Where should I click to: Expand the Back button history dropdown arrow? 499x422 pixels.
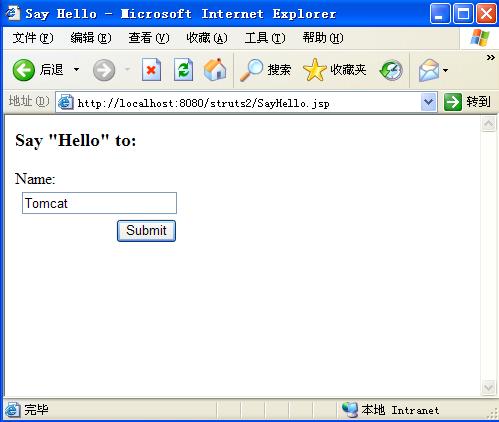pos(77,70)
